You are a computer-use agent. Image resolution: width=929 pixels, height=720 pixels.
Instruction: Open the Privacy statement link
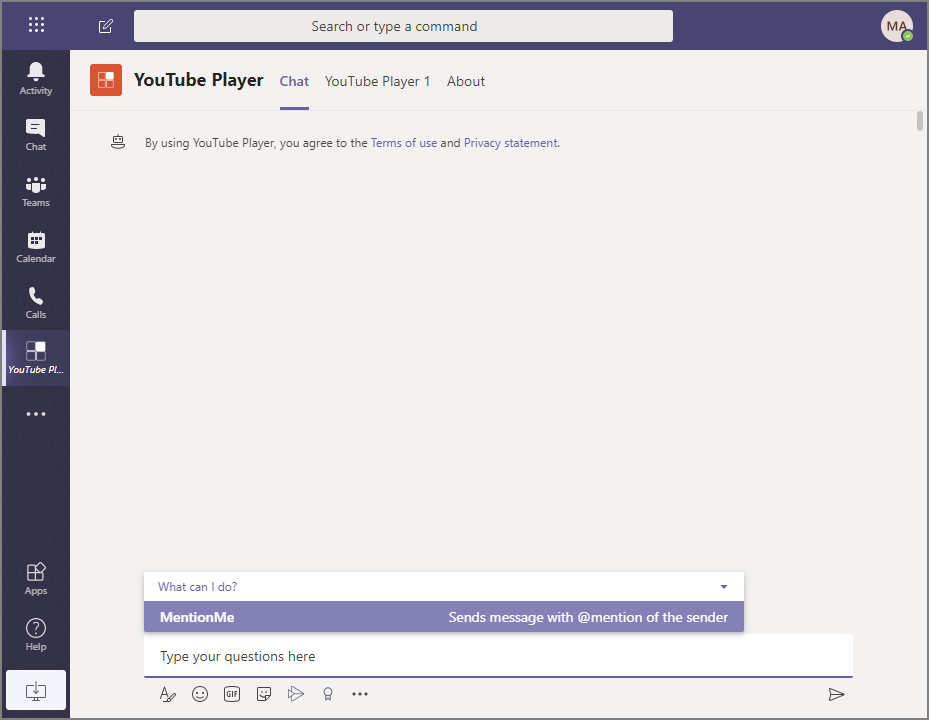[x=511, y=143]
